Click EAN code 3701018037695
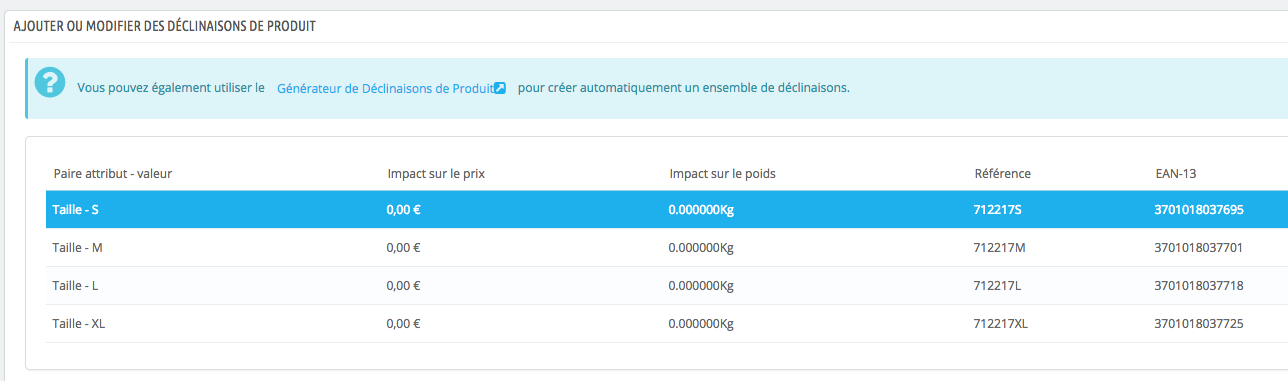Screen dimensions: 1288x381 (1198, 210)
